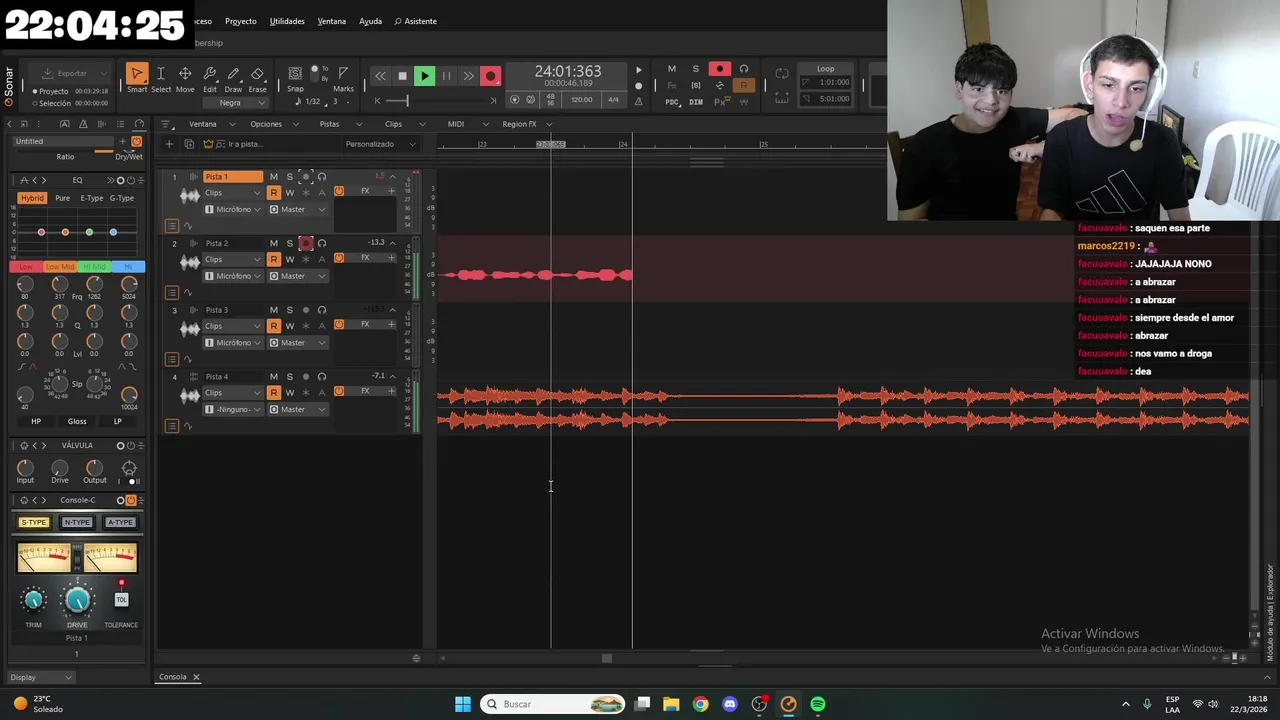Open the Clips edit filter dropdown on Pista 1
Viewport: 1280px width, 720px height.
pos(232,193)
